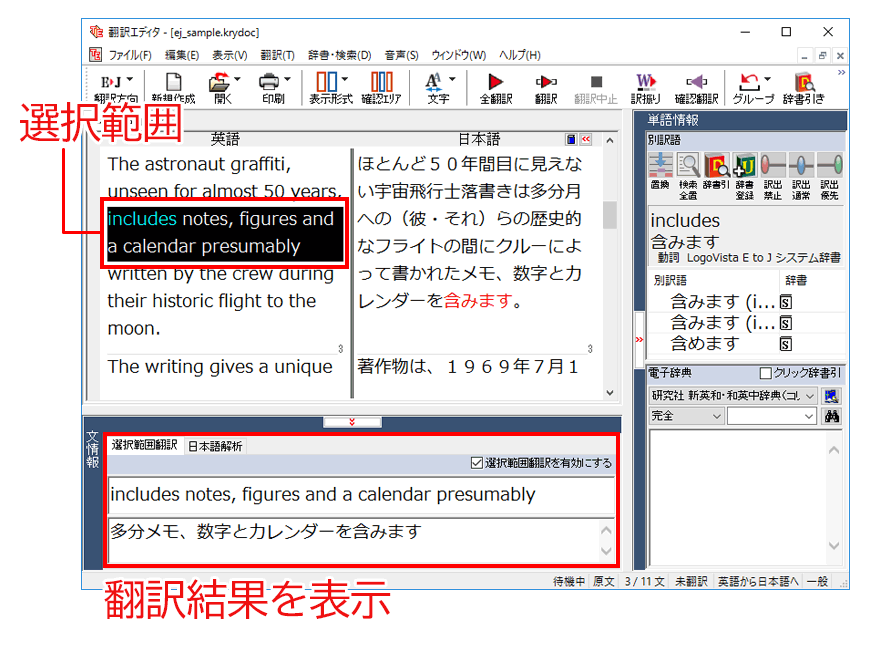Open the 表示形式 dropdown arrow
The width and height of the screenshot is (874, 654).
pos(344,79)
